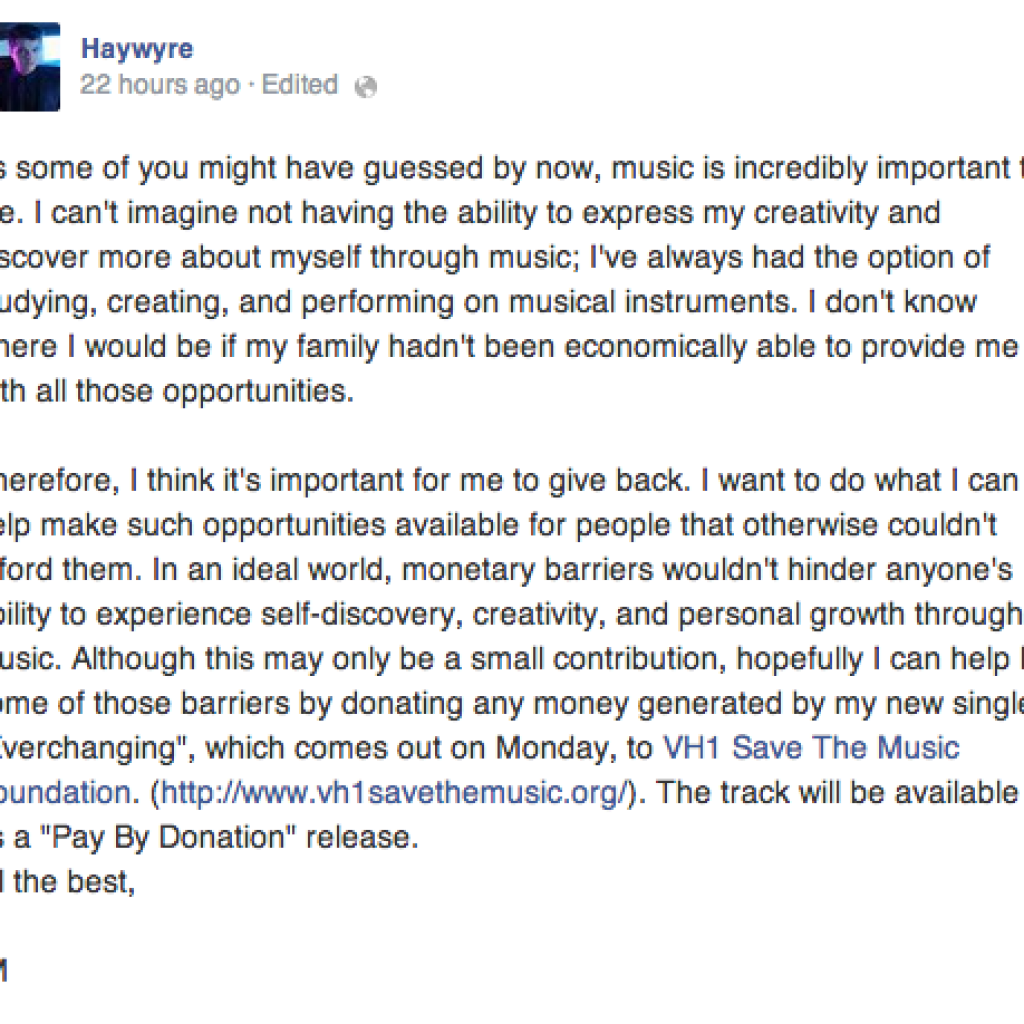Click the phrase "incredibly important"
1024x1024 pixels.
pos(860,168)
